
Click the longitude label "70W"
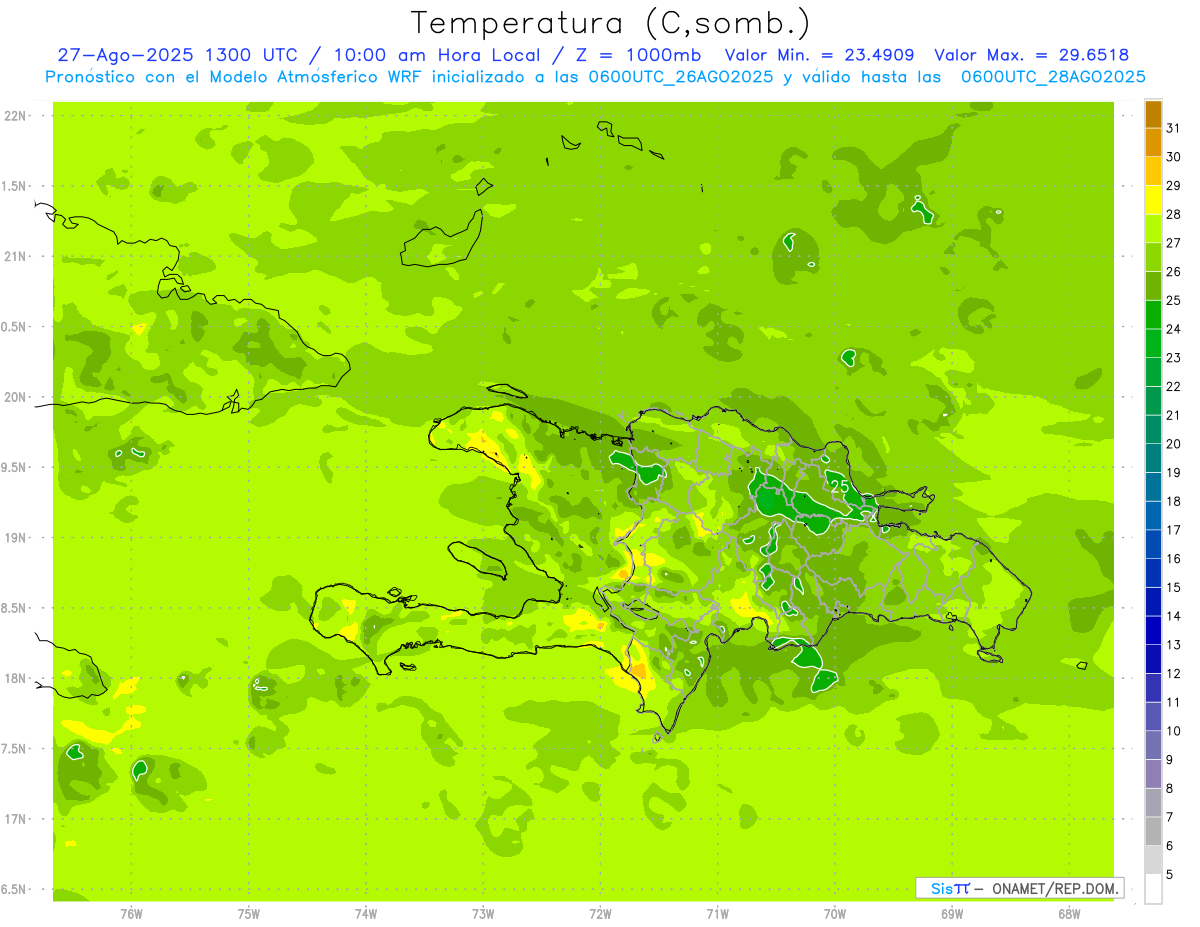tap(834, 914)
